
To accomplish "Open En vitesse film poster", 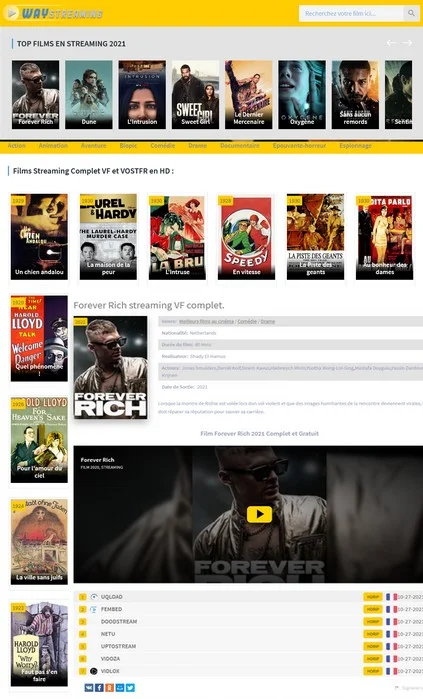I will 246,237.
